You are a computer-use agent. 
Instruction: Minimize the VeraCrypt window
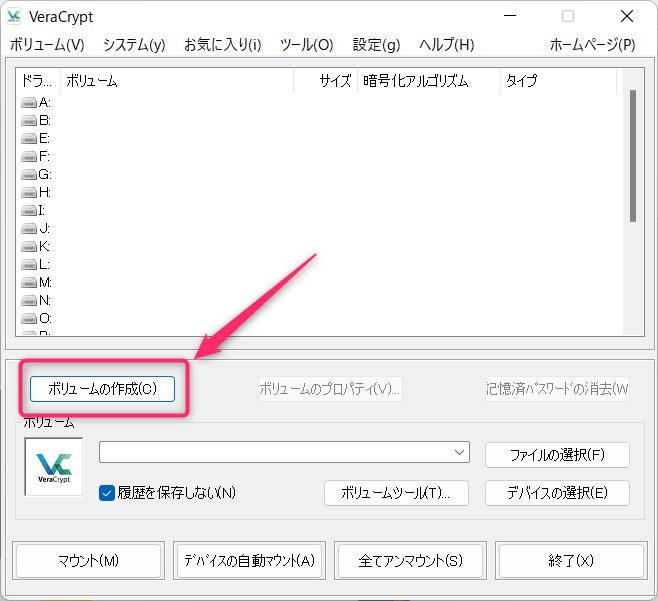pyautogui.click(x=510, y=16)
